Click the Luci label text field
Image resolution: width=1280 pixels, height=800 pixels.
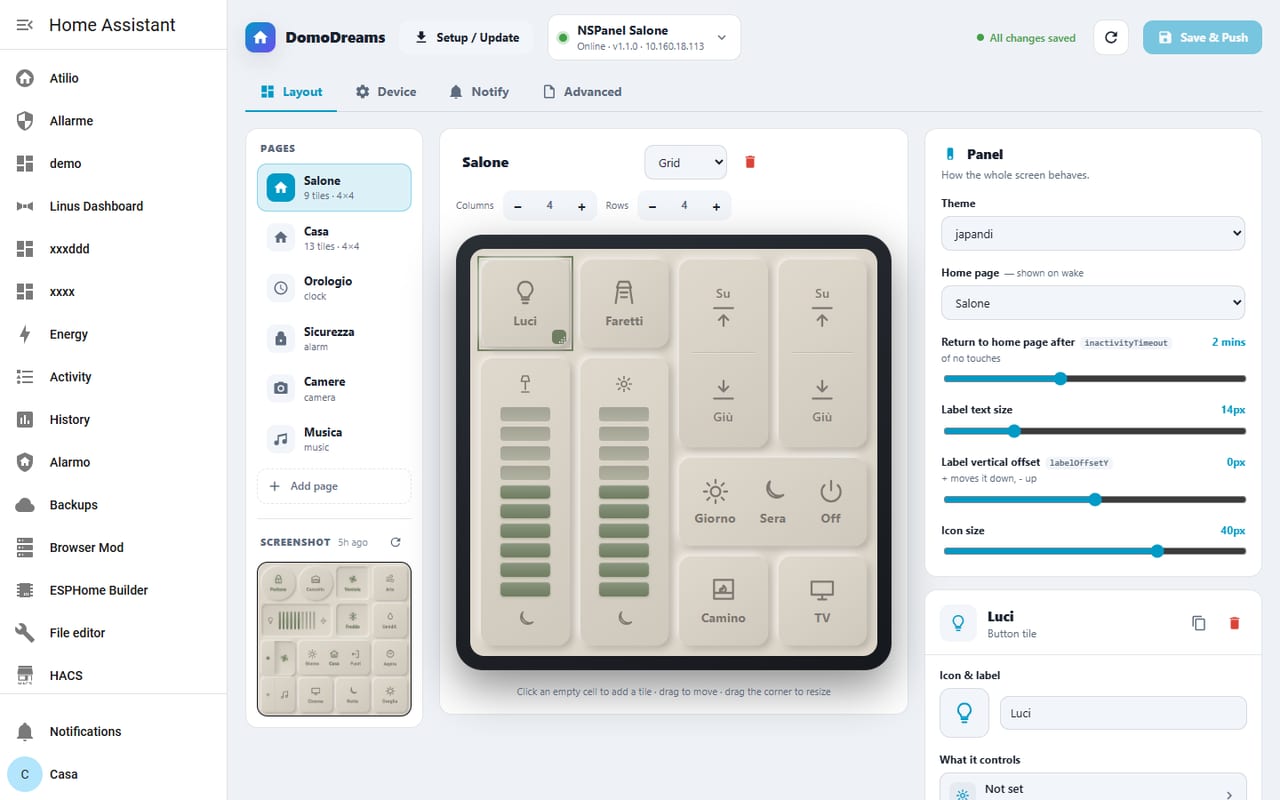coord(1123,713)
